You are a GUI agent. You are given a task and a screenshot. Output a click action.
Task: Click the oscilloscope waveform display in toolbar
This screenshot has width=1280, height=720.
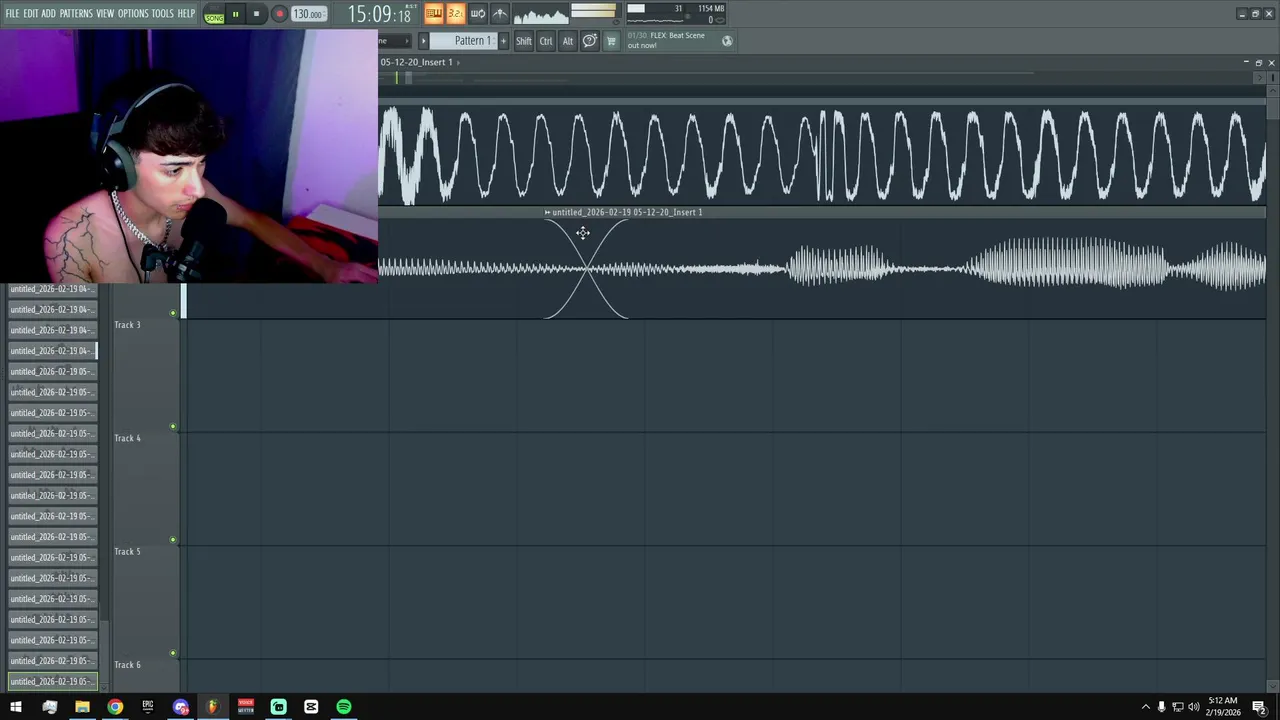(x=541, y=14)
